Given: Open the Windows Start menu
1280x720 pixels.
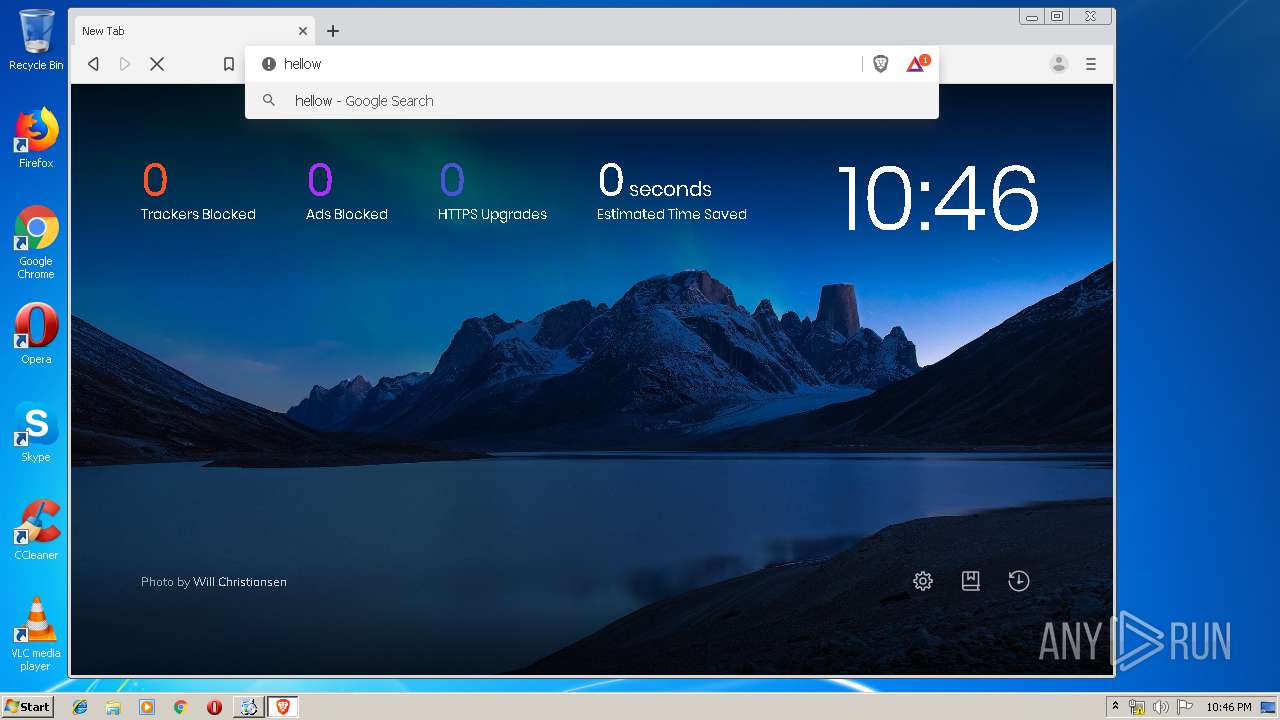Looking at the screenshot, I should [27, 707].
